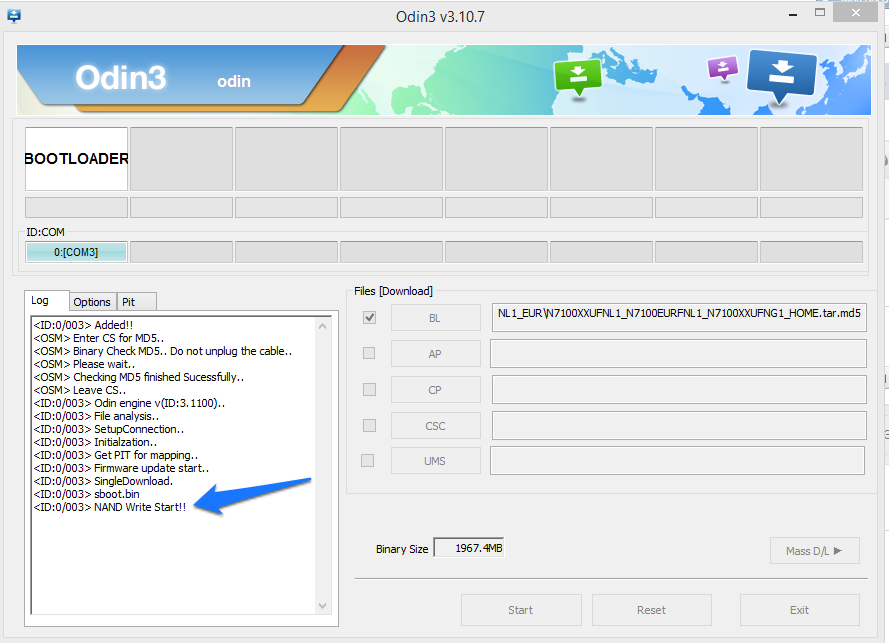Screen dimensions: 889x643
Task: Click the BL file select button
Action: point(435,318)
